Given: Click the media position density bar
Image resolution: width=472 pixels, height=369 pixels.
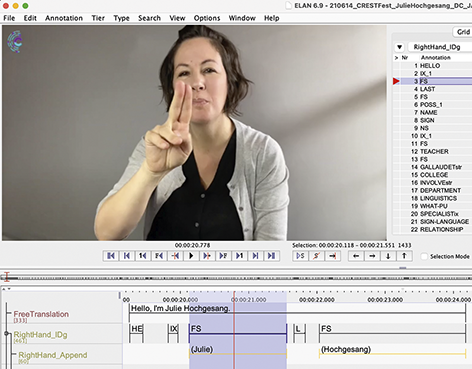Looking at the screenshot, I should coord(236,277).
